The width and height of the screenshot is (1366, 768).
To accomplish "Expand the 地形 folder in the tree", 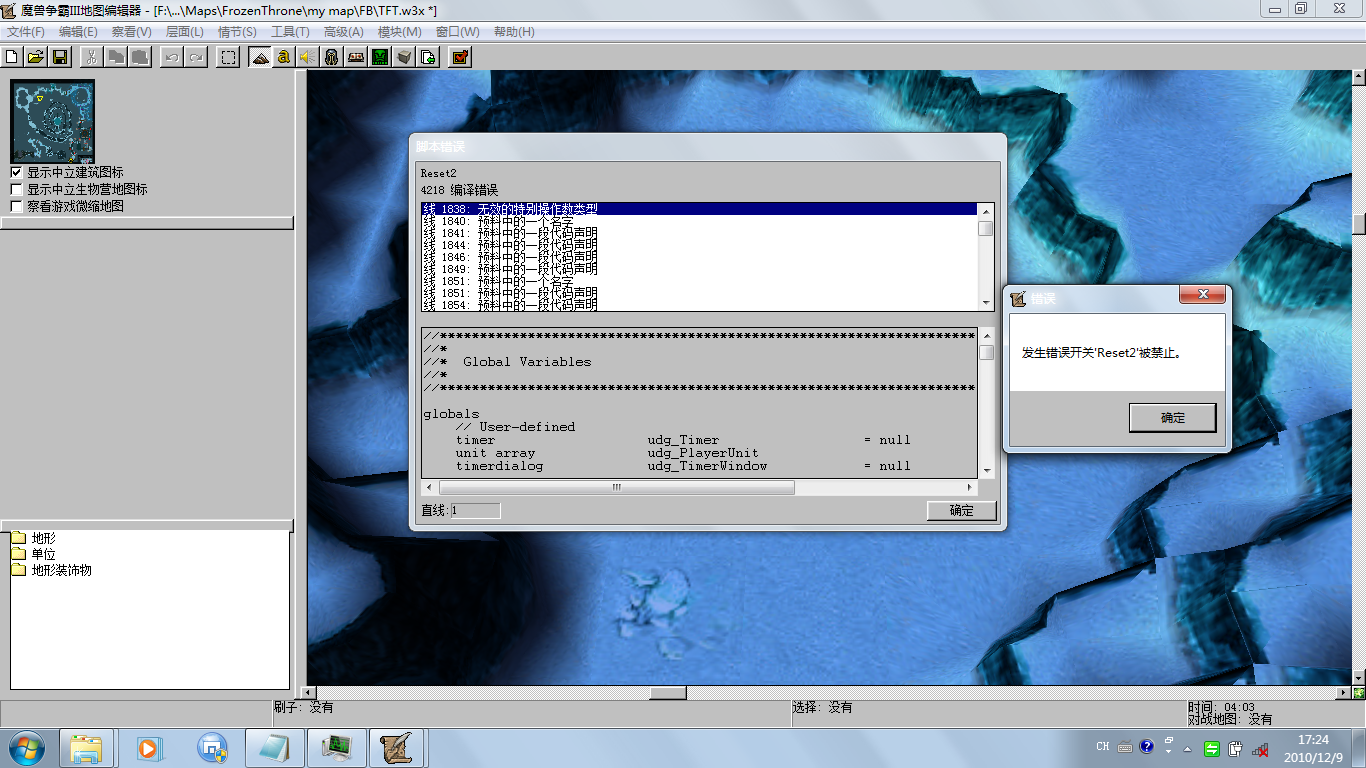I will (34, 538).
